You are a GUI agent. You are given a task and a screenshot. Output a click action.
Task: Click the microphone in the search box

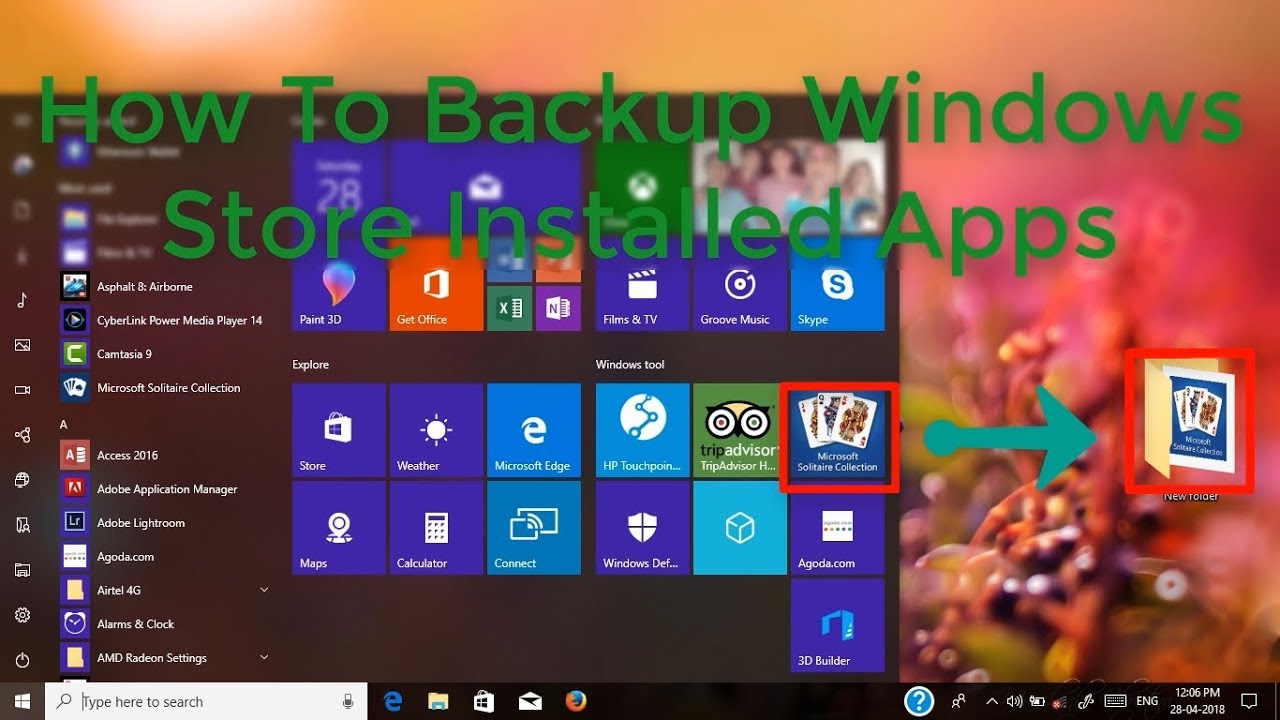(x=347, y=702)
